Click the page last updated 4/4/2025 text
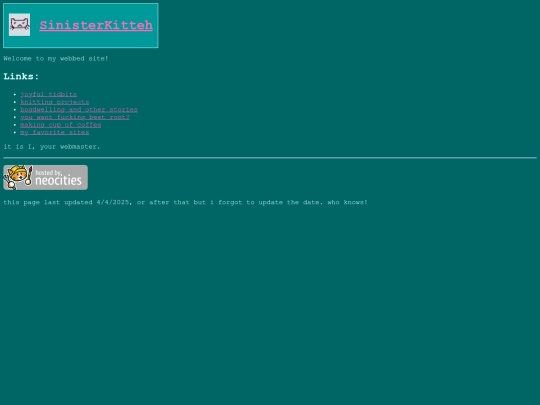The height and width of the screenshot is (405, 540). [x=185, y=202]
